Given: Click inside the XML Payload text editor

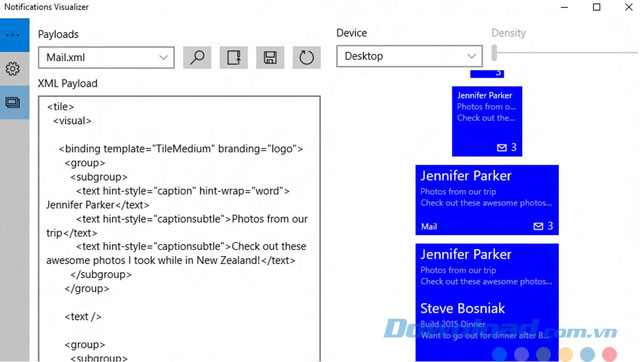Looking at the screenshot, I should (179, 229).
